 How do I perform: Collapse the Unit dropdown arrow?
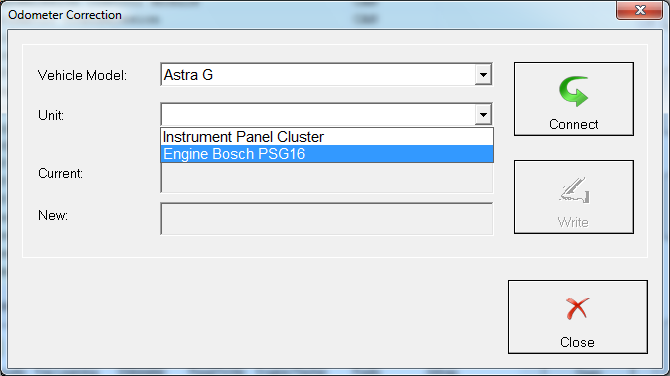click(483, 115)
